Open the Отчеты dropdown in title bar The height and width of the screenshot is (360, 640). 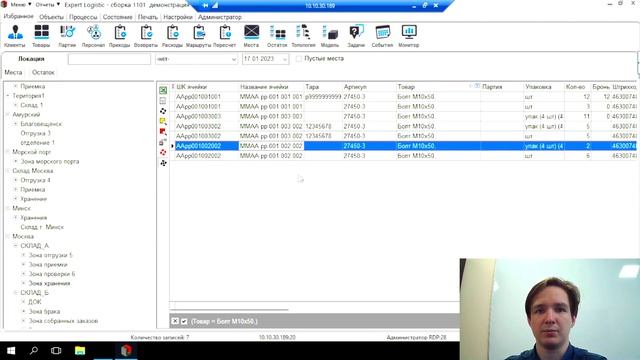pyautogui.click(x=47, y=4)
